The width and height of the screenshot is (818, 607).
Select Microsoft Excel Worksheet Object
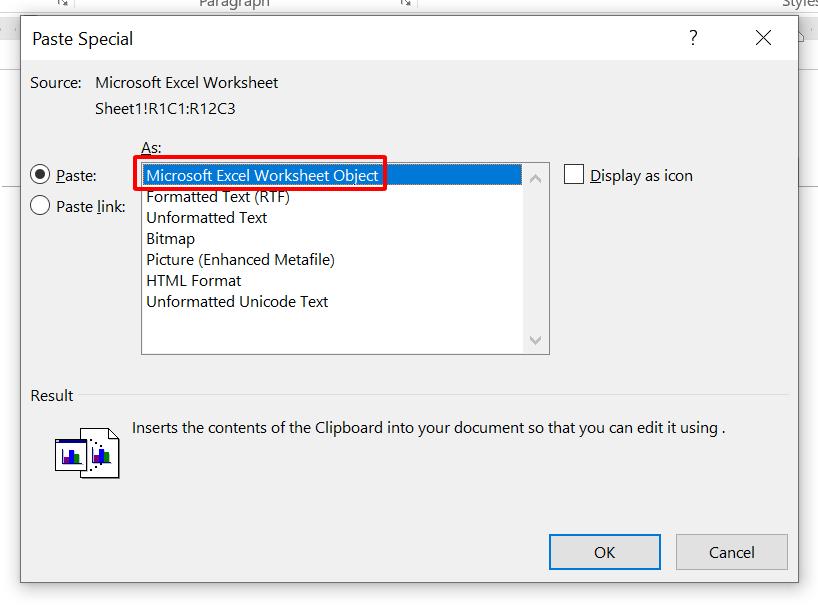click(263, 174)
